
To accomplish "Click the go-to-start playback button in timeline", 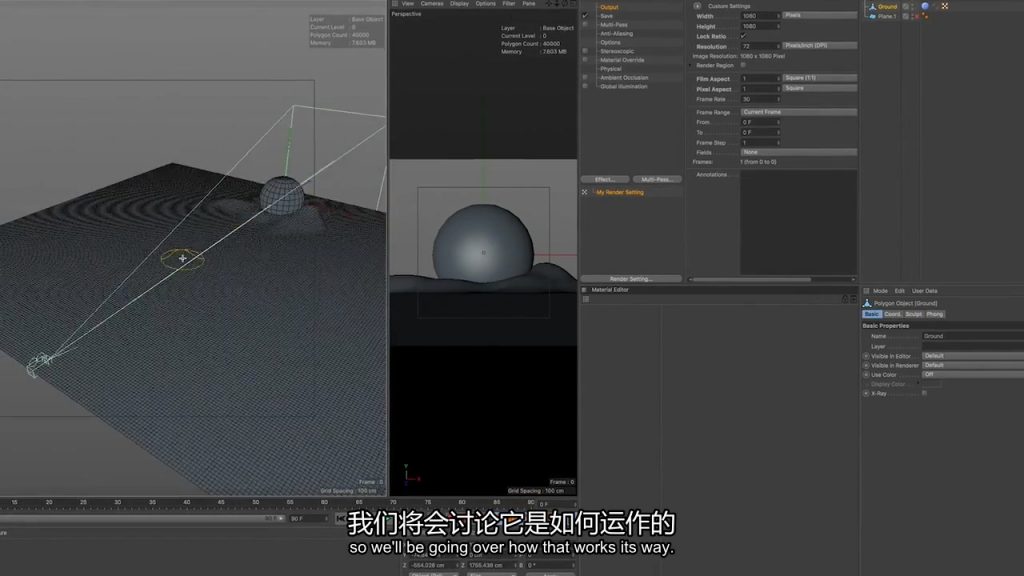I will (x=341, y=519).
